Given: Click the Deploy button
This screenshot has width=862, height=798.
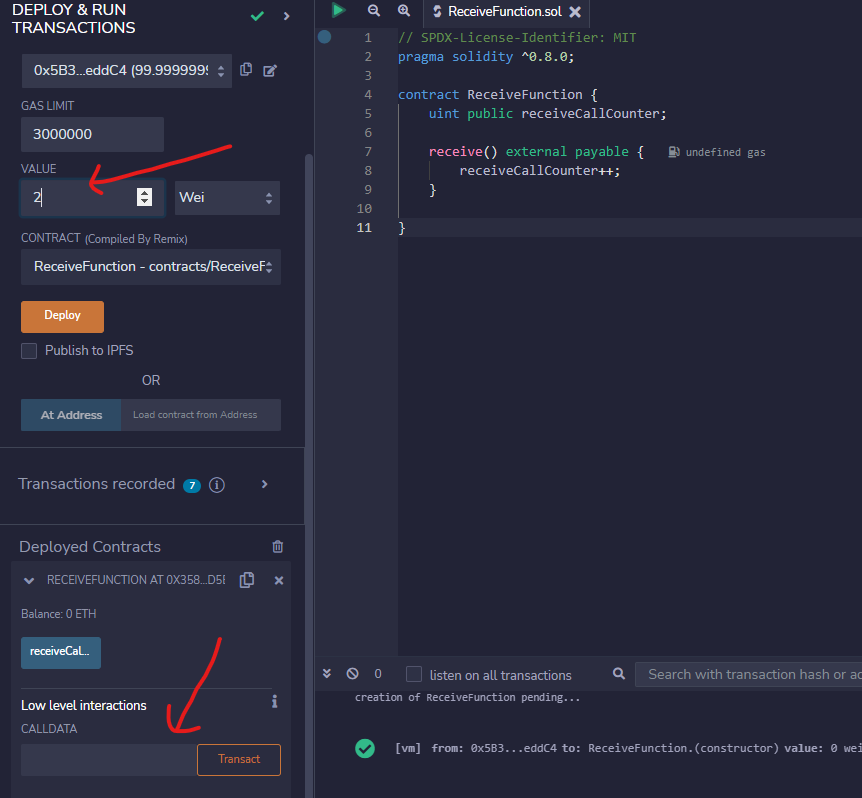Looking at the screenshot, I should tap(62, 316).
